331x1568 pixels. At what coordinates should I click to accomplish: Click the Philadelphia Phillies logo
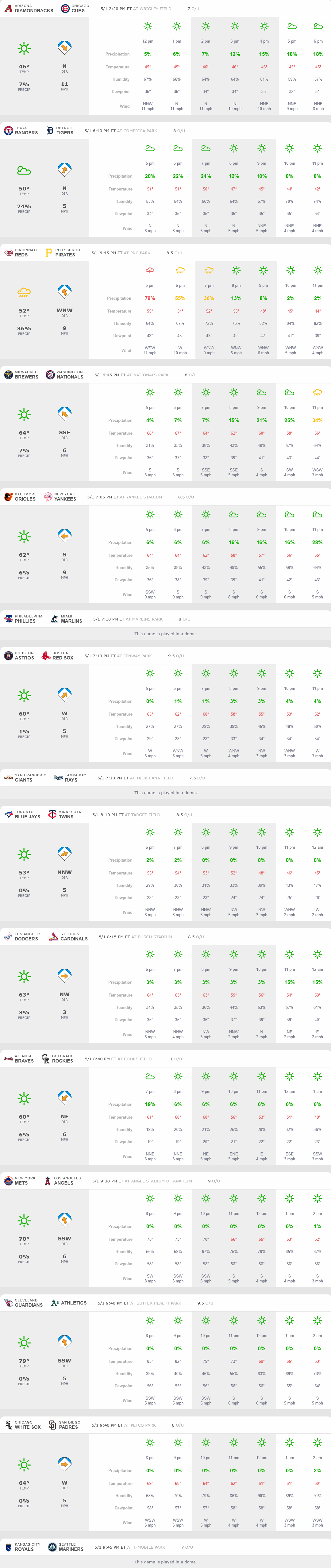(x=9, y=619)
